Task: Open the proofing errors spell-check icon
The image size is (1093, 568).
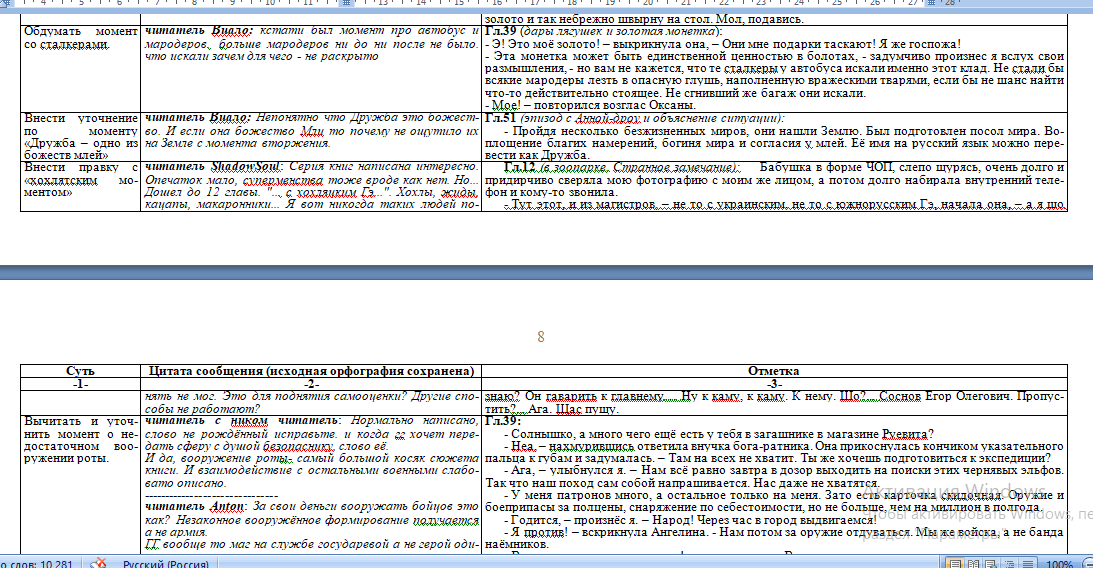Action: coord(98,563)
